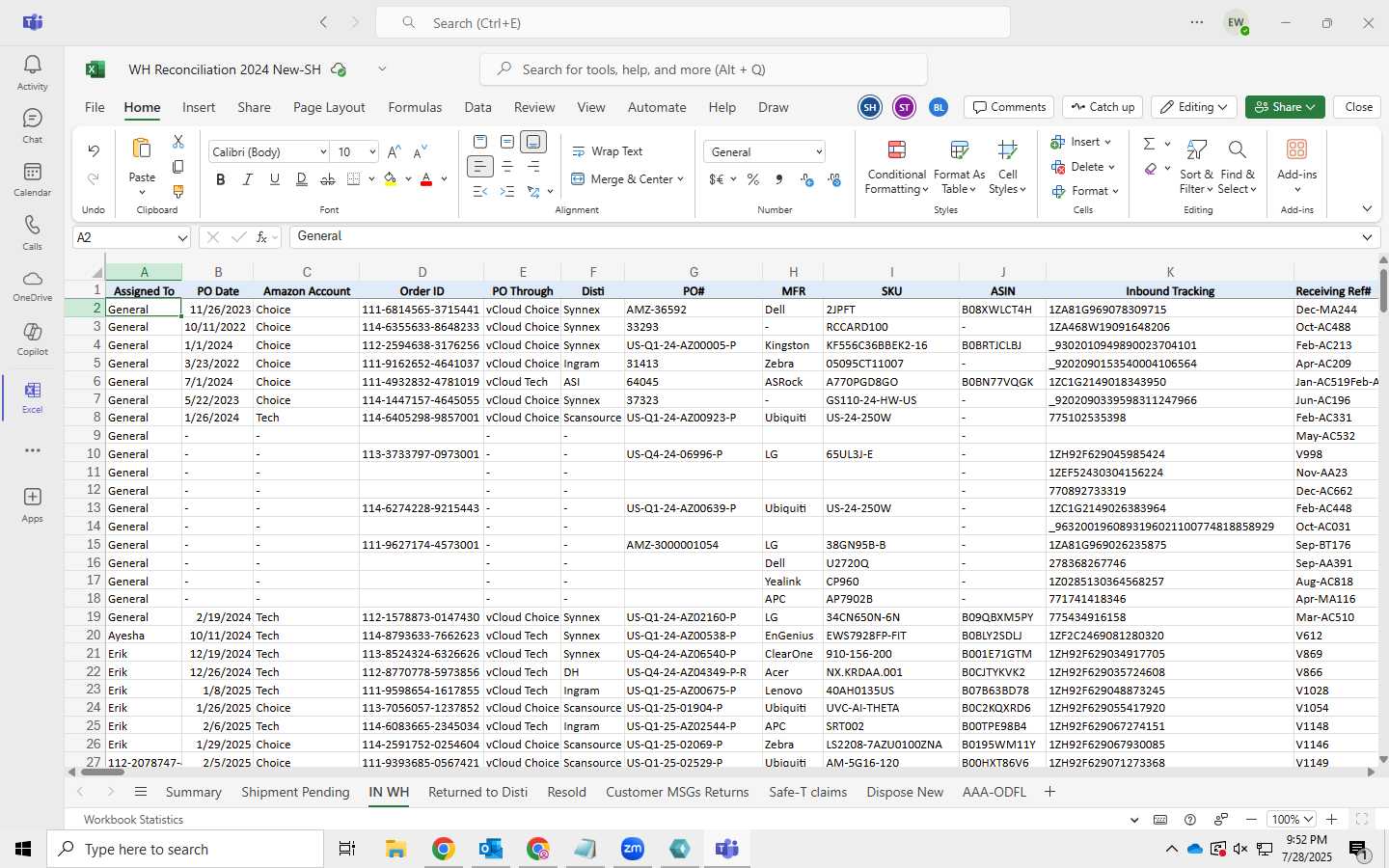Click the text orientation icon

click(532, 192)
